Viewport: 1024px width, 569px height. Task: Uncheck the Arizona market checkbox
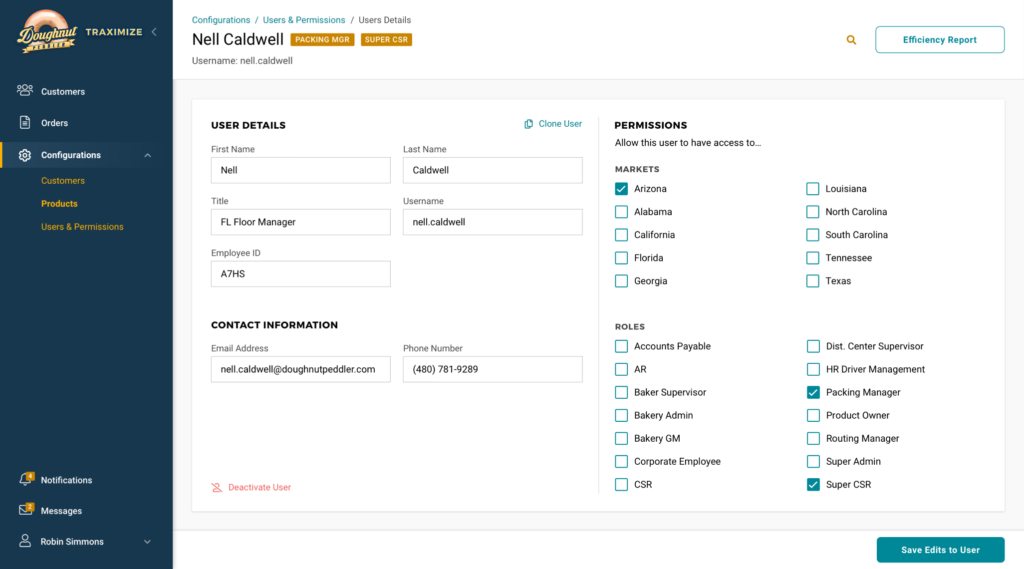point(621,189)
